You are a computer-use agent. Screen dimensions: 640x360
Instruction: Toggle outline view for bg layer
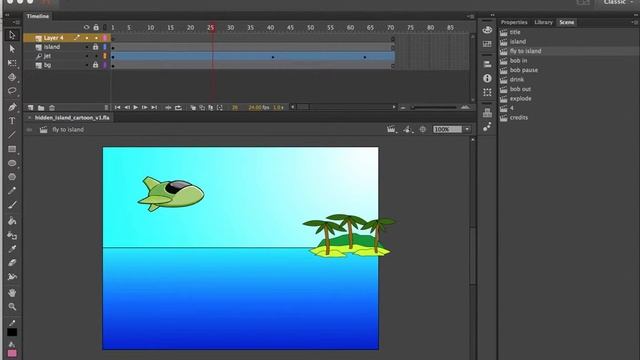tap(105, 65)
